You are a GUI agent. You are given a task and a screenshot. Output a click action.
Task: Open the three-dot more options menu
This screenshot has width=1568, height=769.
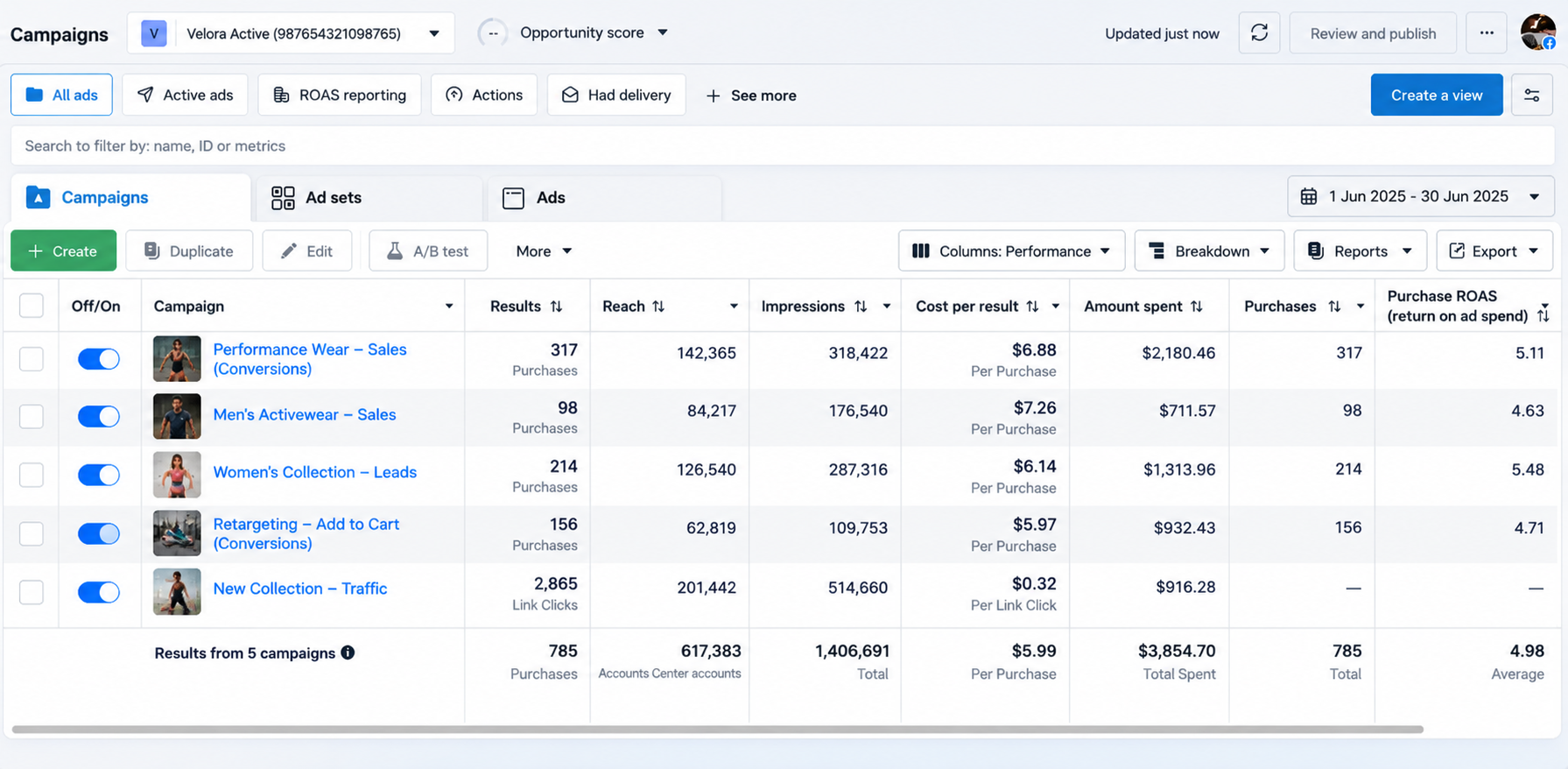(1487, 33)
